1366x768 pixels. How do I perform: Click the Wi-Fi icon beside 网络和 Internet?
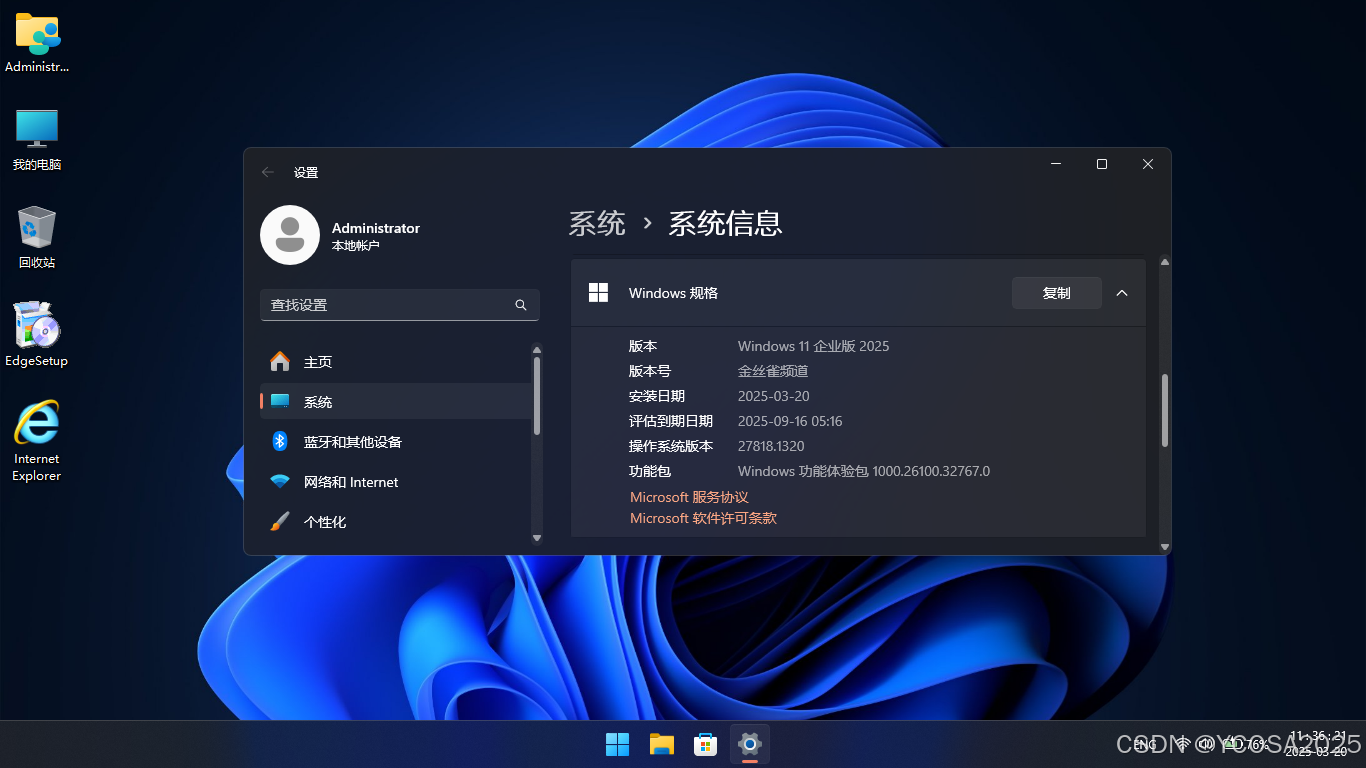(280, 481)
